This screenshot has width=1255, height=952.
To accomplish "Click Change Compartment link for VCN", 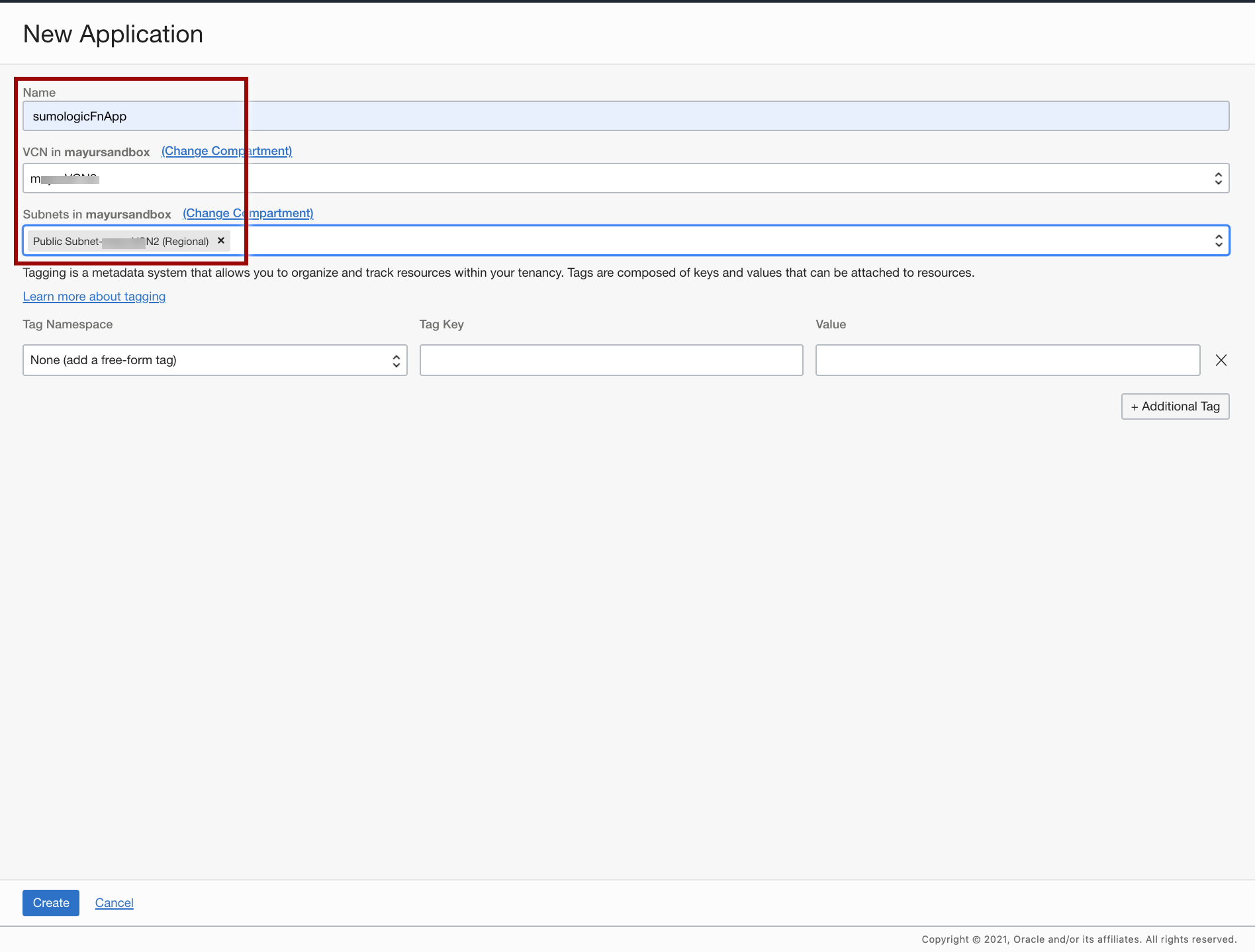I will pos(226,151).
